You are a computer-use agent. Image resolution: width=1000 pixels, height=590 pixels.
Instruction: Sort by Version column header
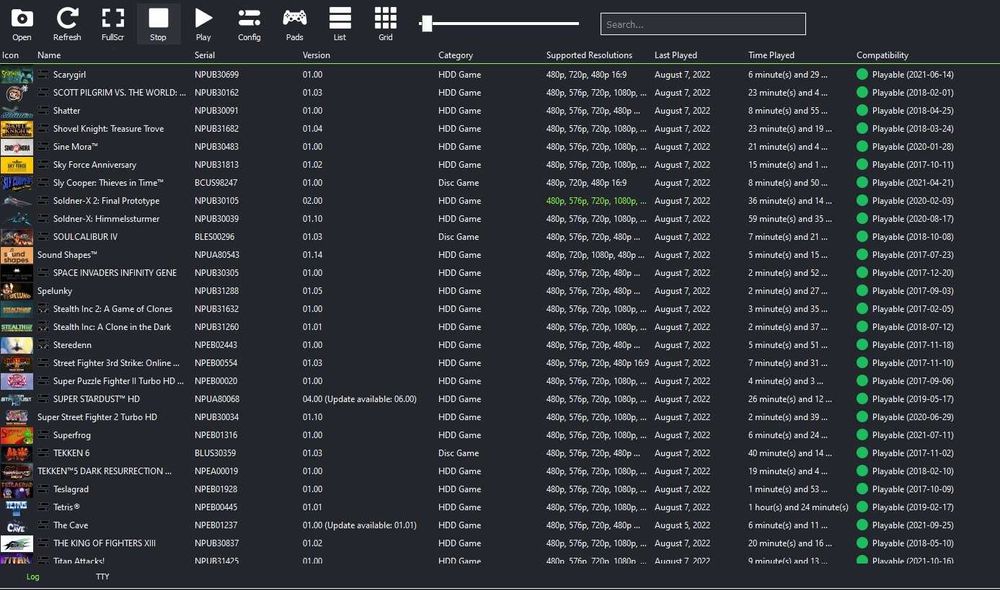point(316,55)
